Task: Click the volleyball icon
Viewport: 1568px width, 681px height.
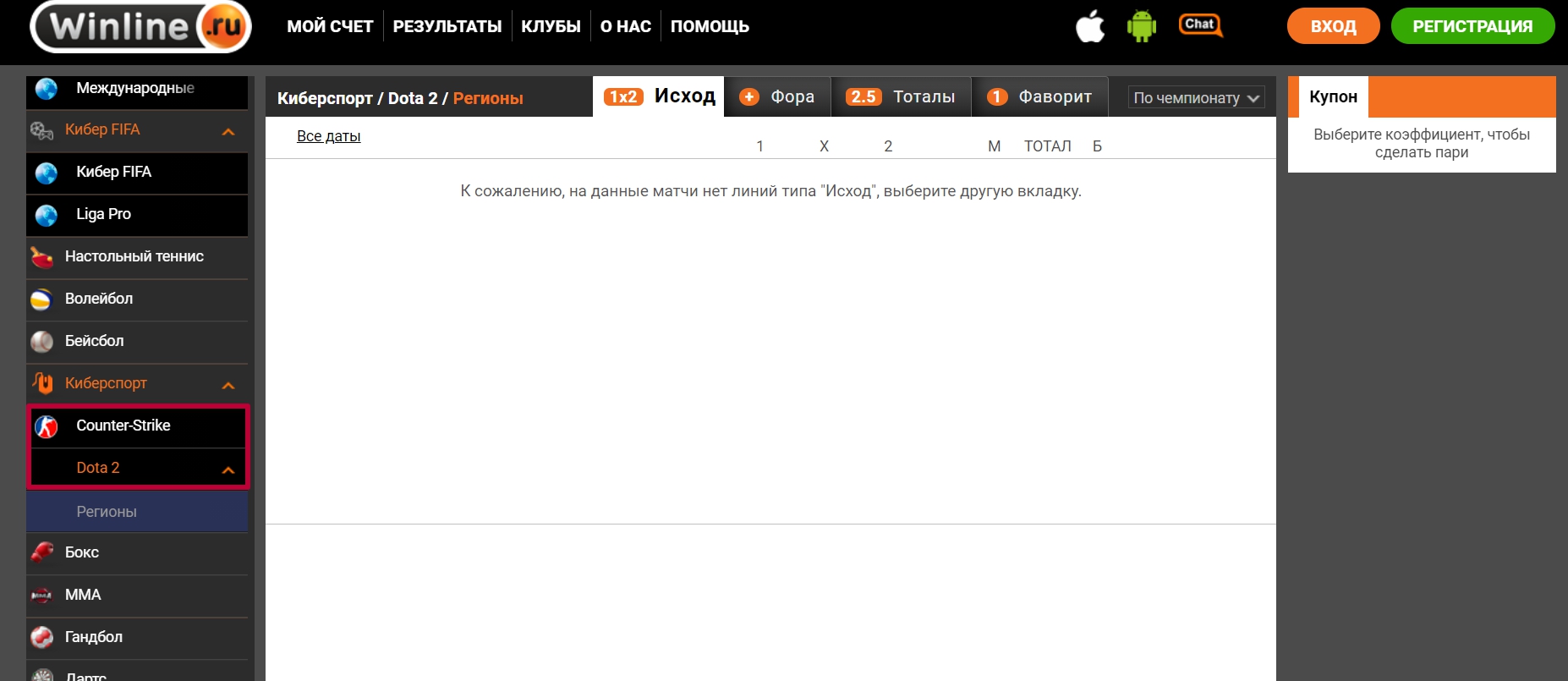Action: coord(41,299)
